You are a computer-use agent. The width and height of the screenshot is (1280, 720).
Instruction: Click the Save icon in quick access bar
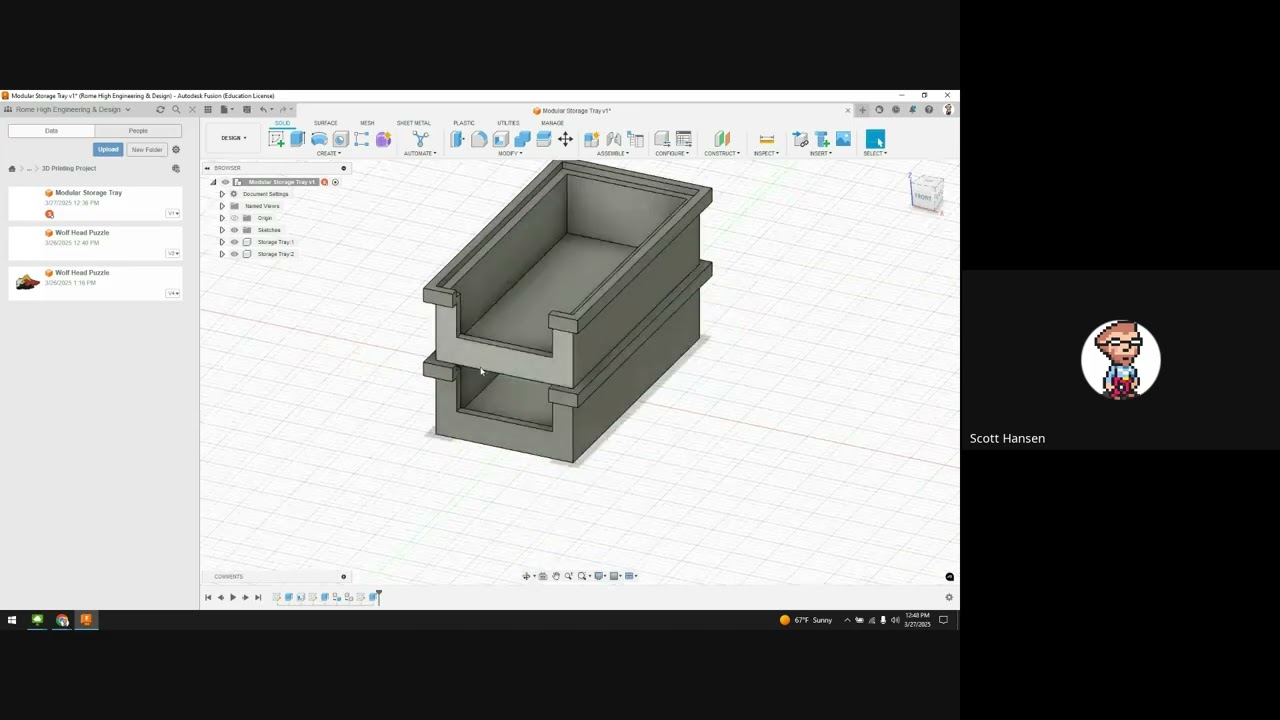[247, 110]
